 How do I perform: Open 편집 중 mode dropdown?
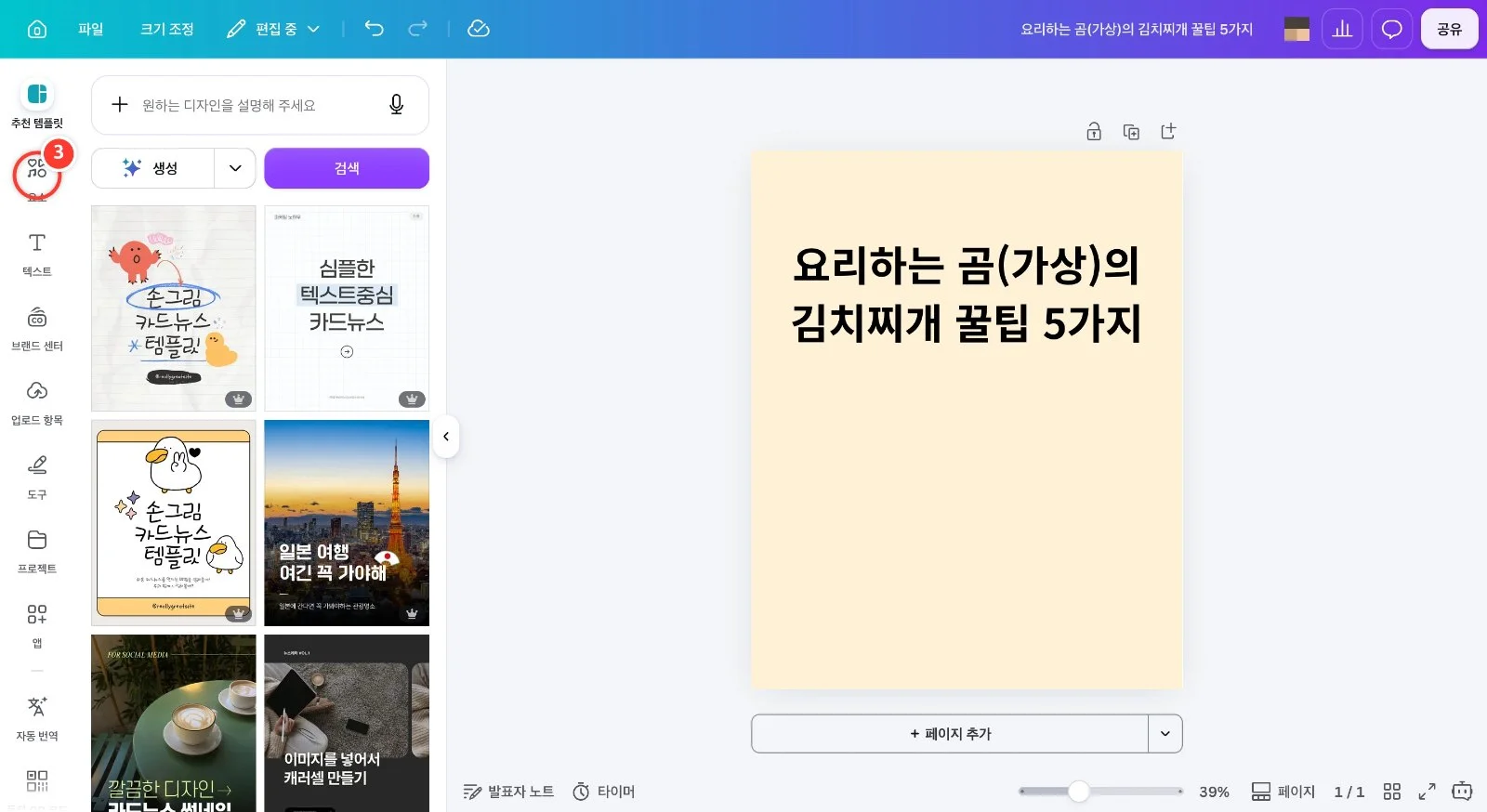click(x=273, y=29)
